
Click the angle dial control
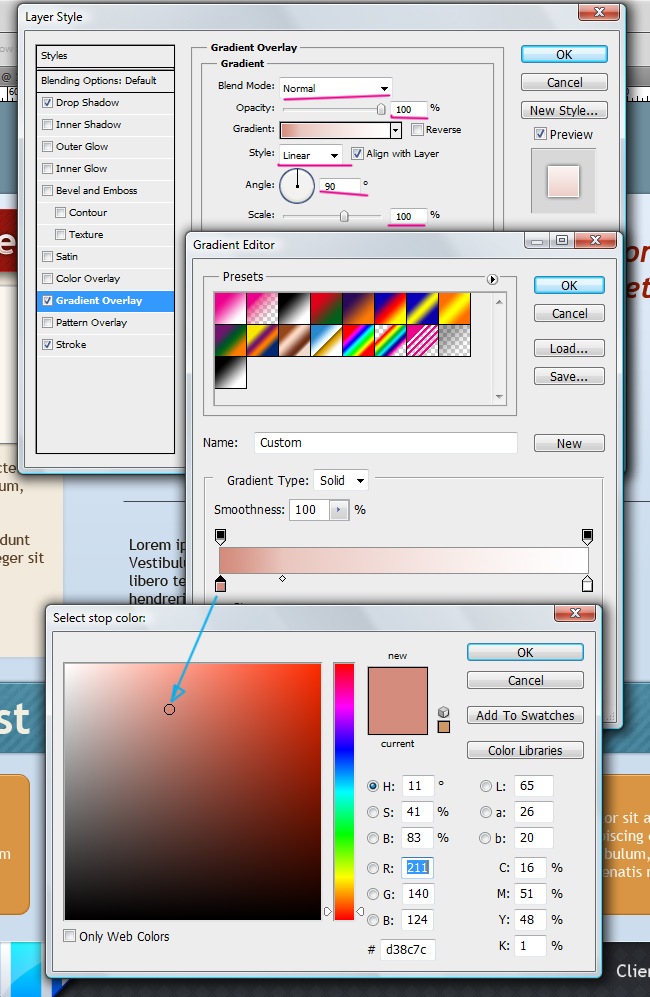(x=297, y=185)
